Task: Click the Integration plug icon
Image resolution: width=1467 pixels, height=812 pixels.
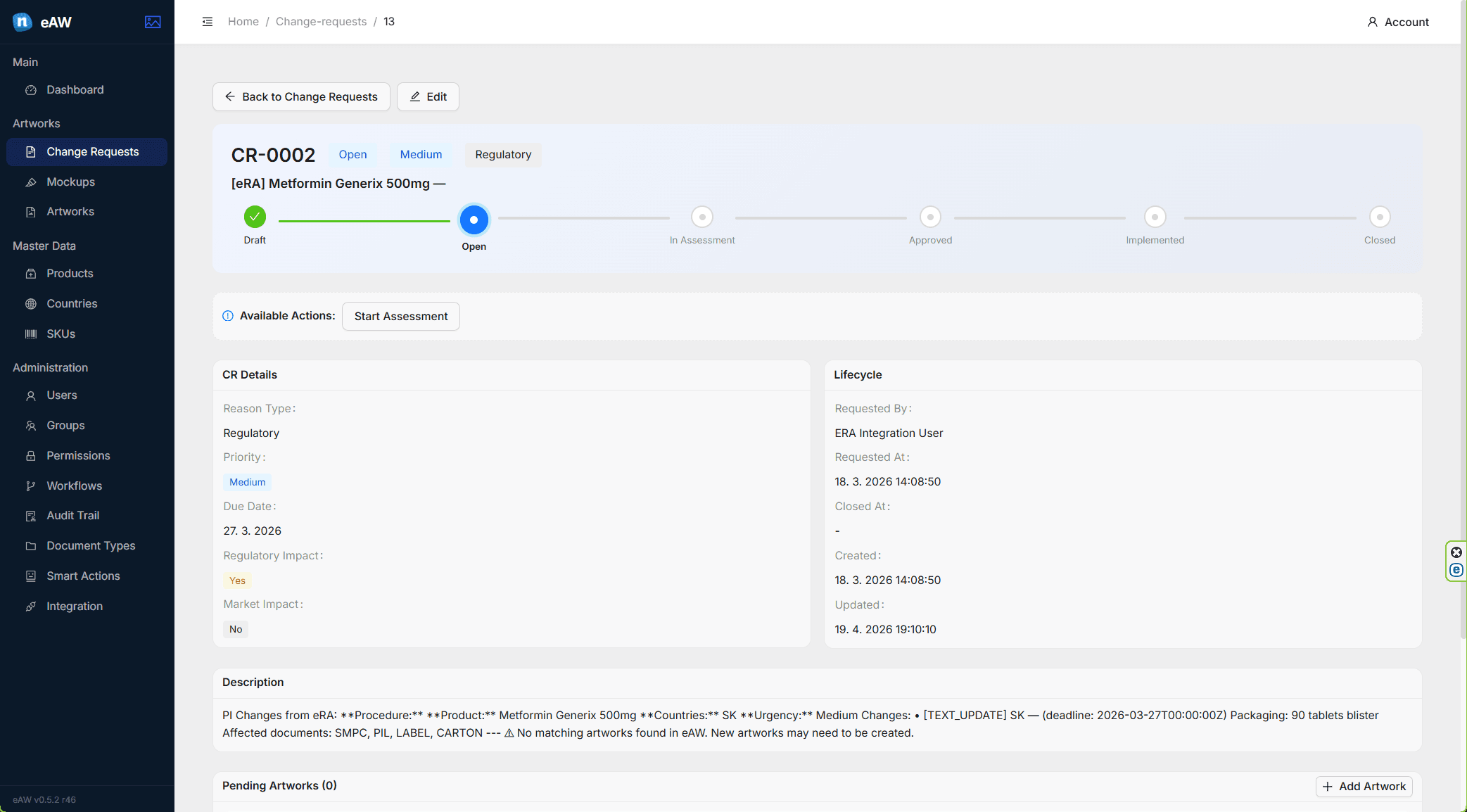Action: 31,607
